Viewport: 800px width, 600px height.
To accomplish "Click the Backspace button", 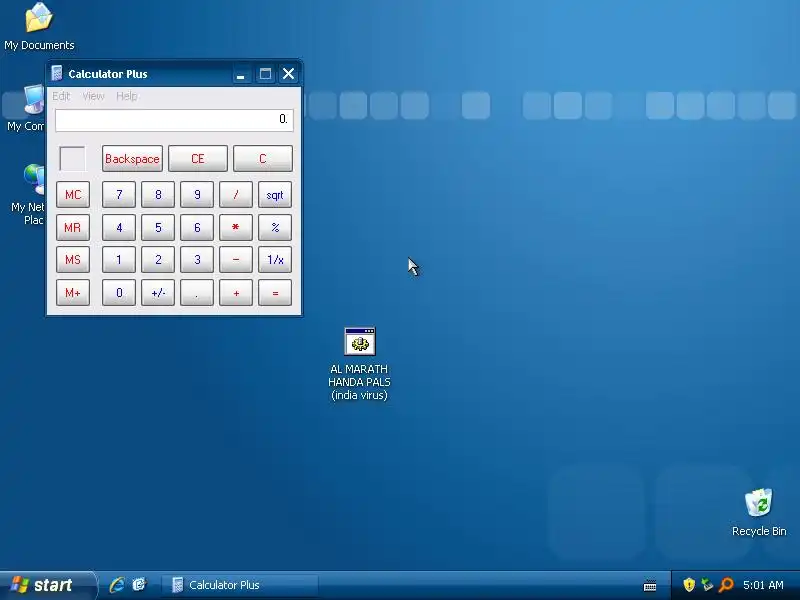I will pos(132,159).
